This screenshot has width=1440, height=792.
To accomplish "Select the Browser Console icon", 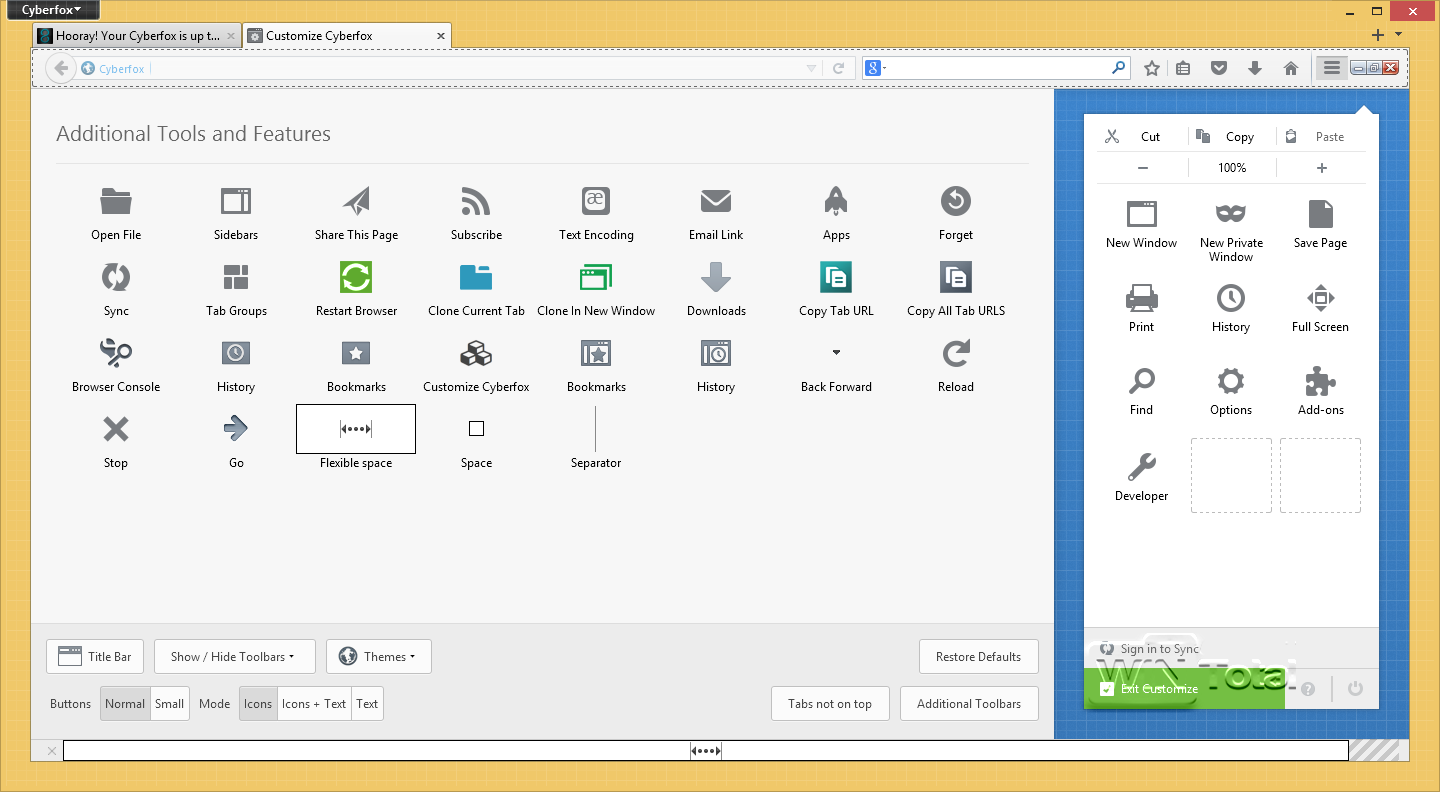I will tap(116, 353).
